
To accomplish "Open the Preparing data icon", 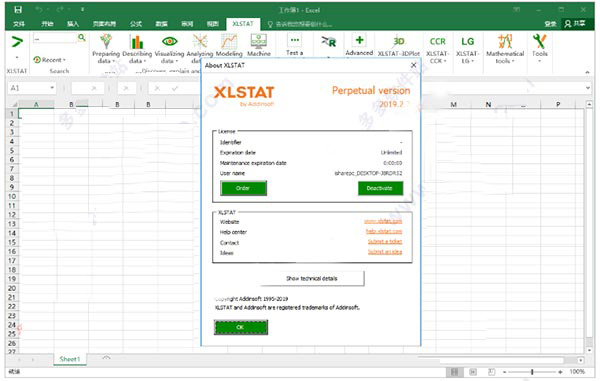I will click(x=106, y=41).
